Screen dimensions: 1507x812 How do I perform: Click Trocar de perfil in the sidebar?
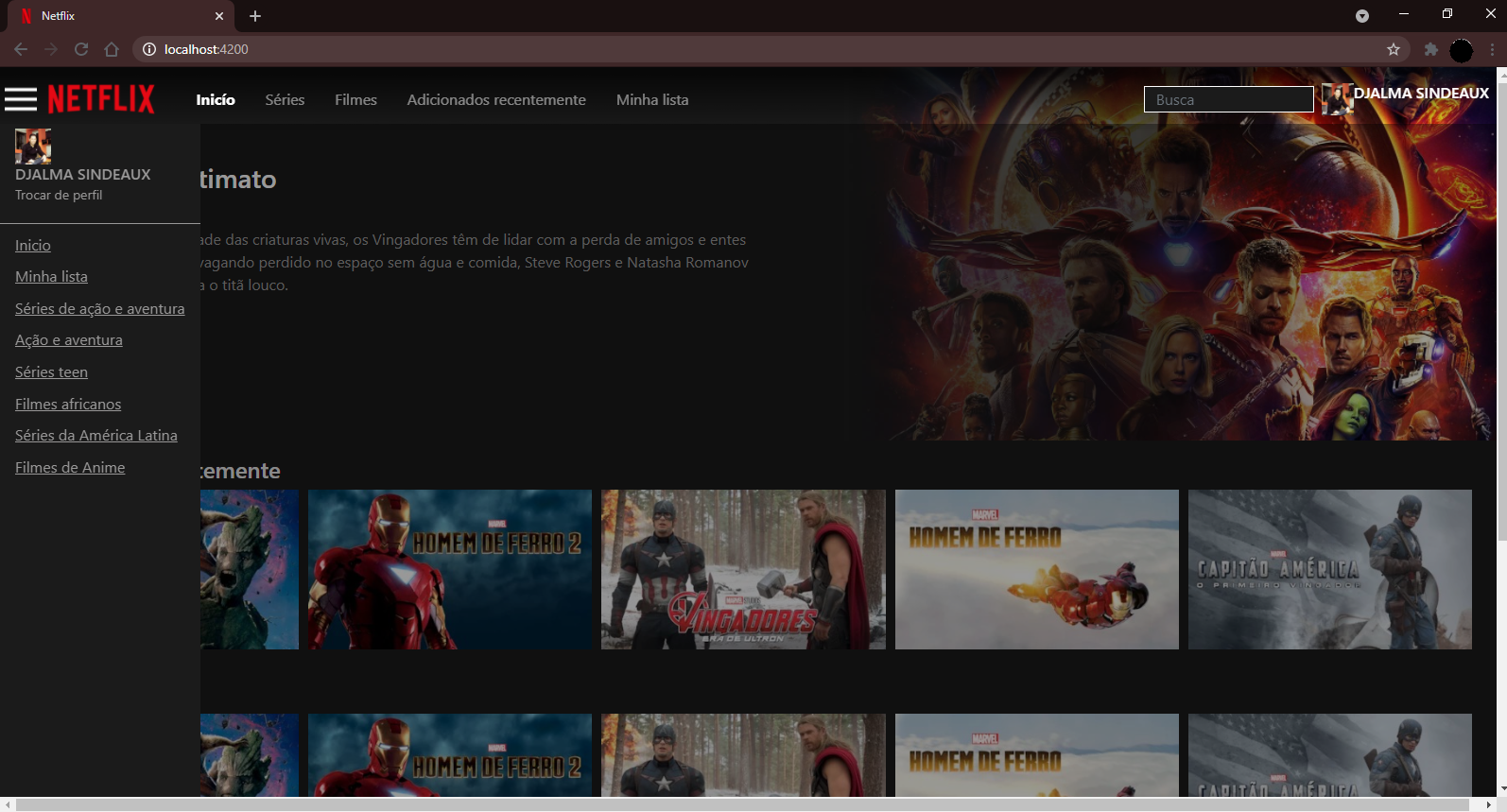click(59, 195)
